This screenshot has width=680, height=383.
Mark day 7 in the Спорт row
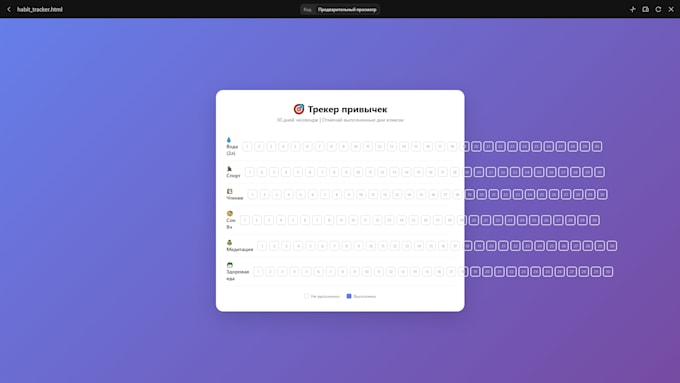click(322, 172)
